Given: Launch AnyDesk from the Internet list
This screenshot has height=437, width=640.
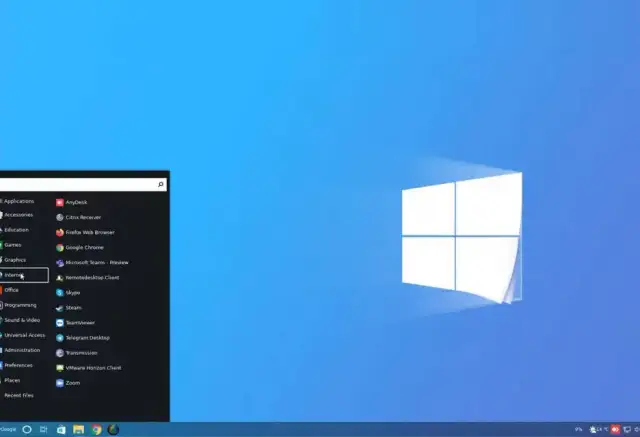Looking at the screenshot, I should click(x=72, y=202).
